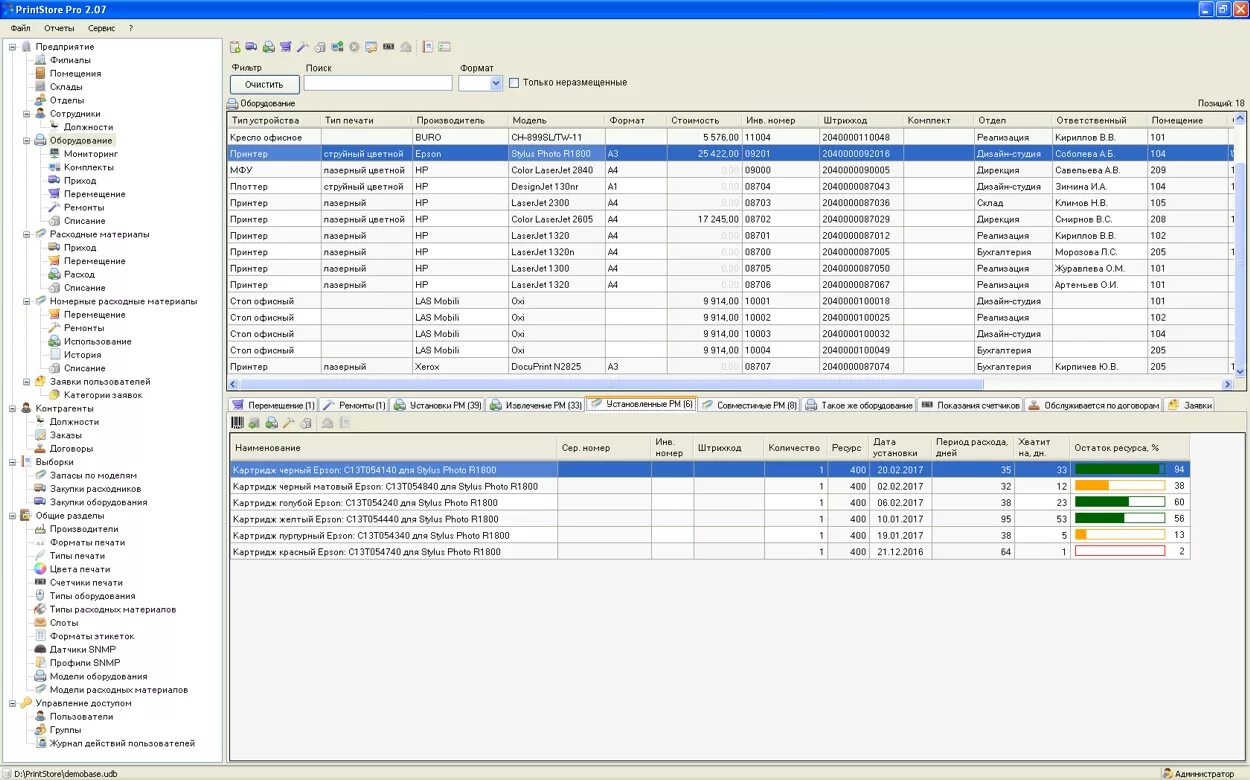Screen dimensions: 1250x780
Task: Select the DocuPrint N2825 Xerox row
Action: 730,367
